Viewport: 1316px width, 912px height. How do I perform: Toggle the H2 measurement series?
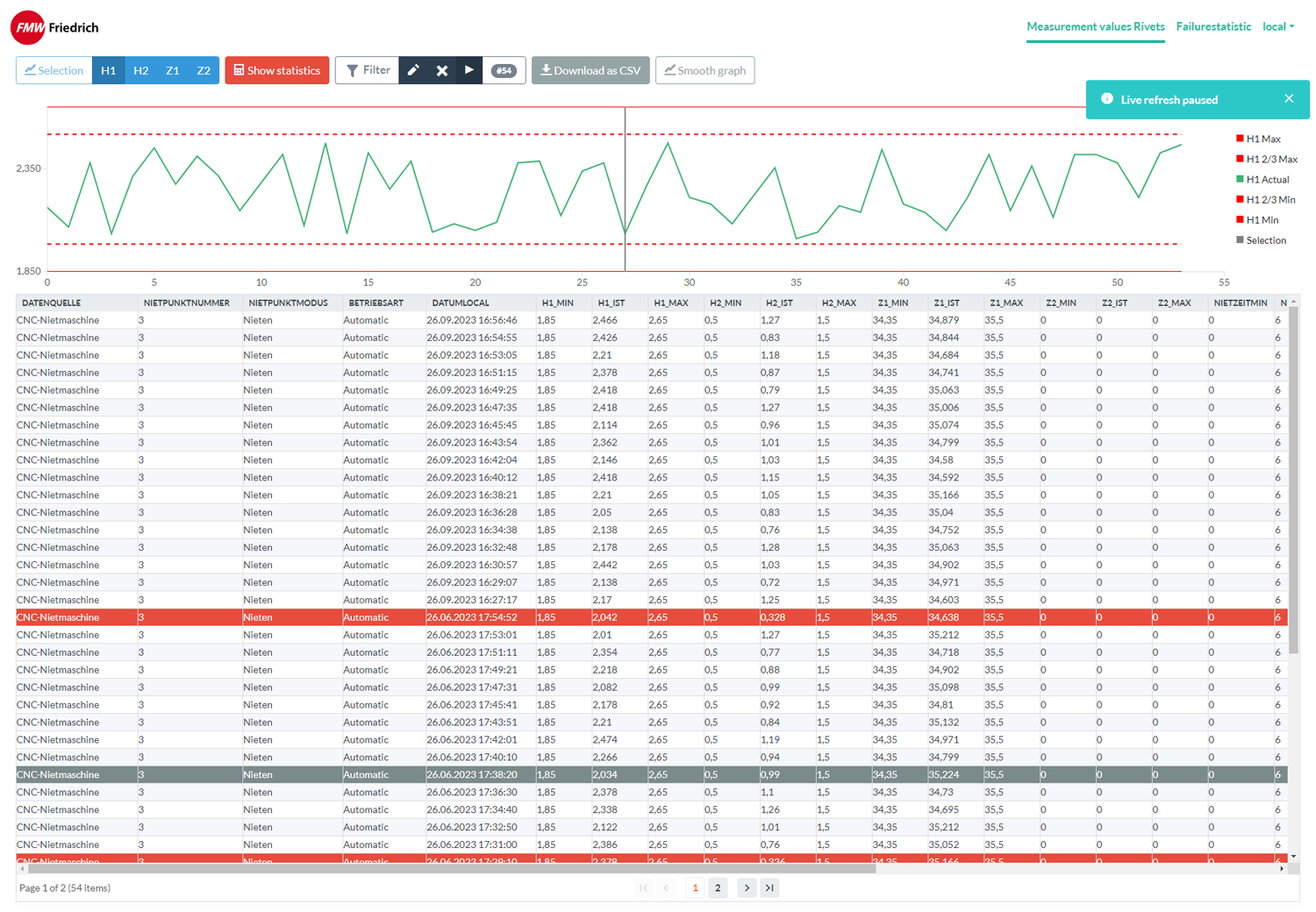[x=140, y=70]
